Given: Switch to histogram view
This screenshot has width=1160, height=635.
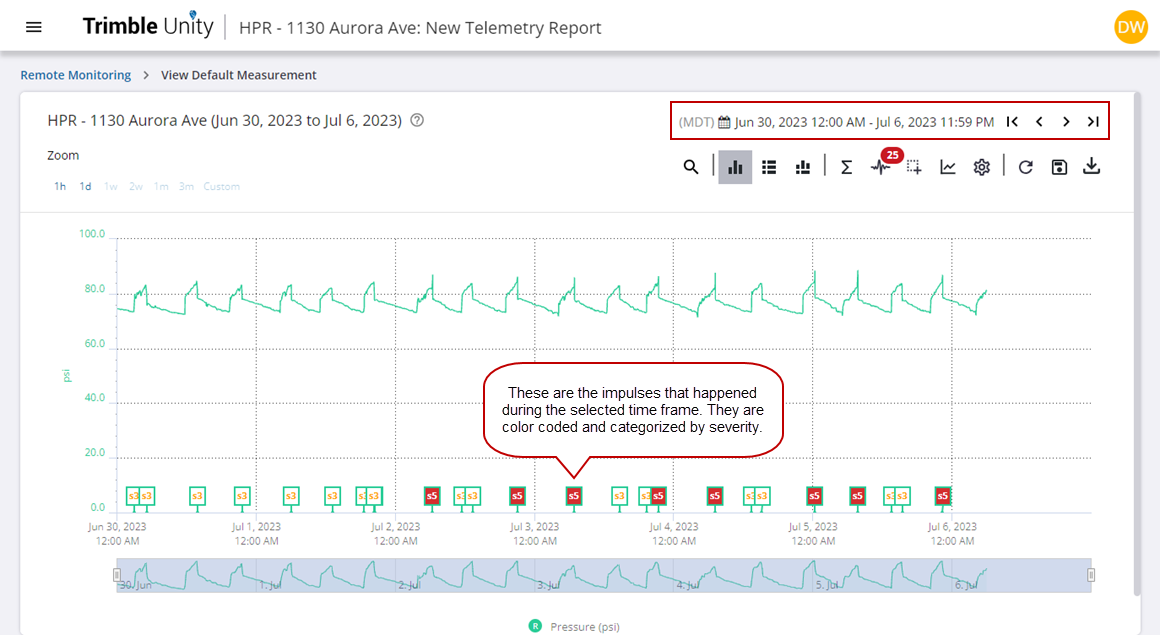Looking at the screenshot, I should [802, 167].
